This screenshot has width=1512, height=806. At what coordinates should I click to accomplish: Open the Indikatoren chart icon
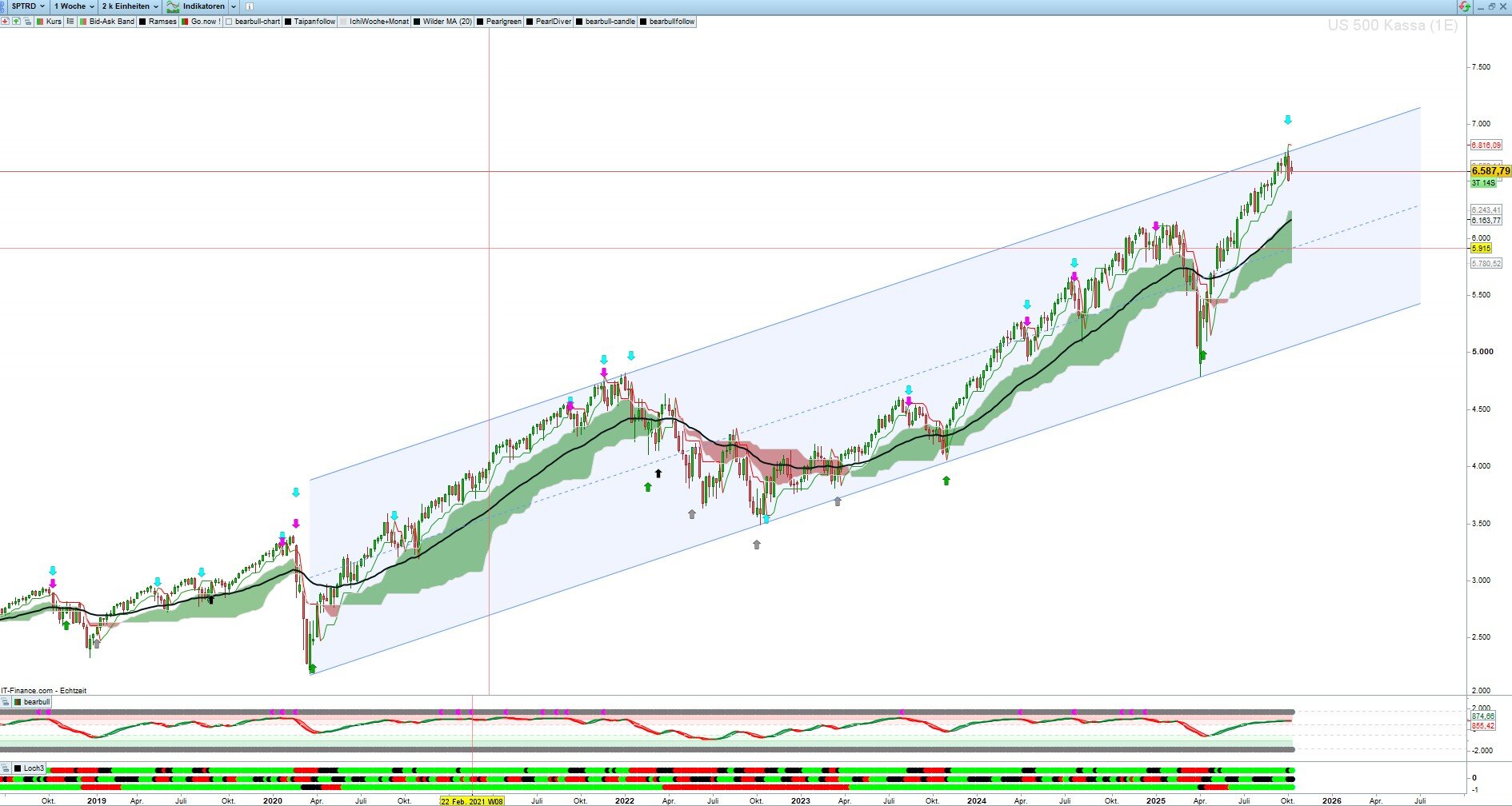click(x=173, y=6)
